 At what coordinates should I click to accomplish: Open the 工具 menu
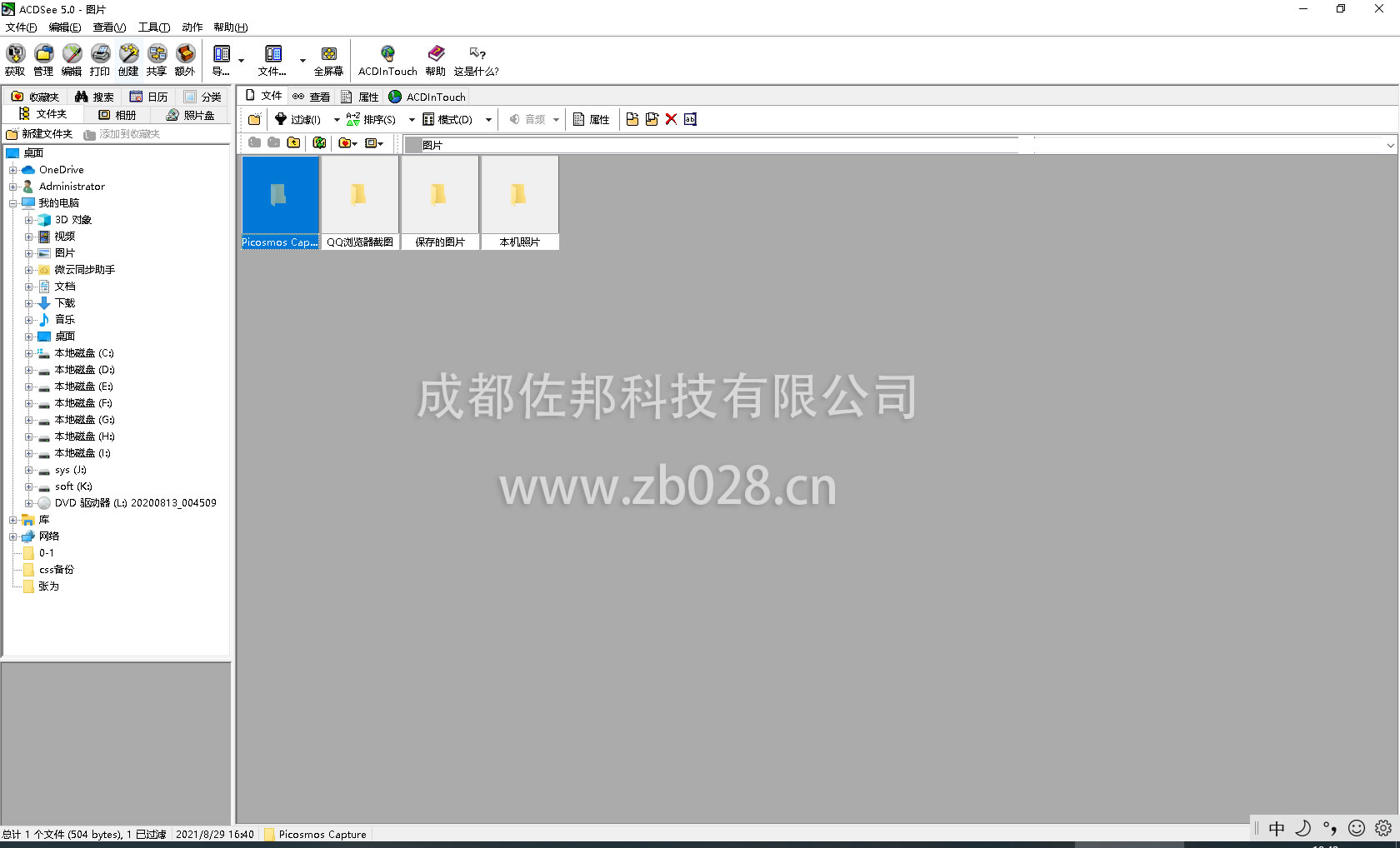pyautogui.click(x=153, y=27)
